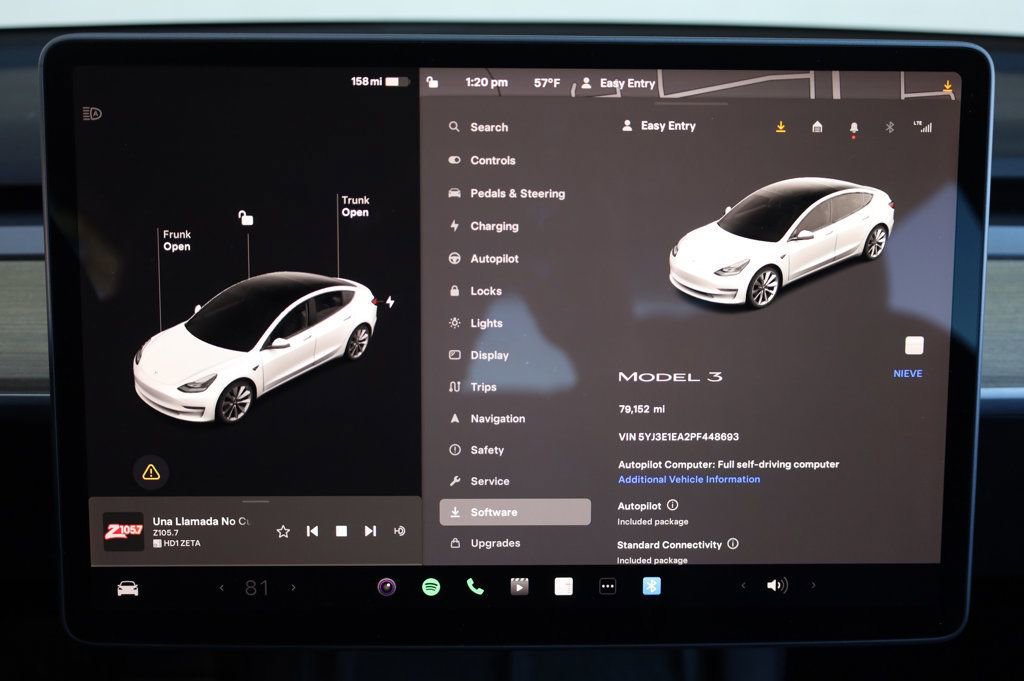Tap the audio source icon in the media player
Image resolution: width=1024 pixels, height=681 pixels.
399,531
